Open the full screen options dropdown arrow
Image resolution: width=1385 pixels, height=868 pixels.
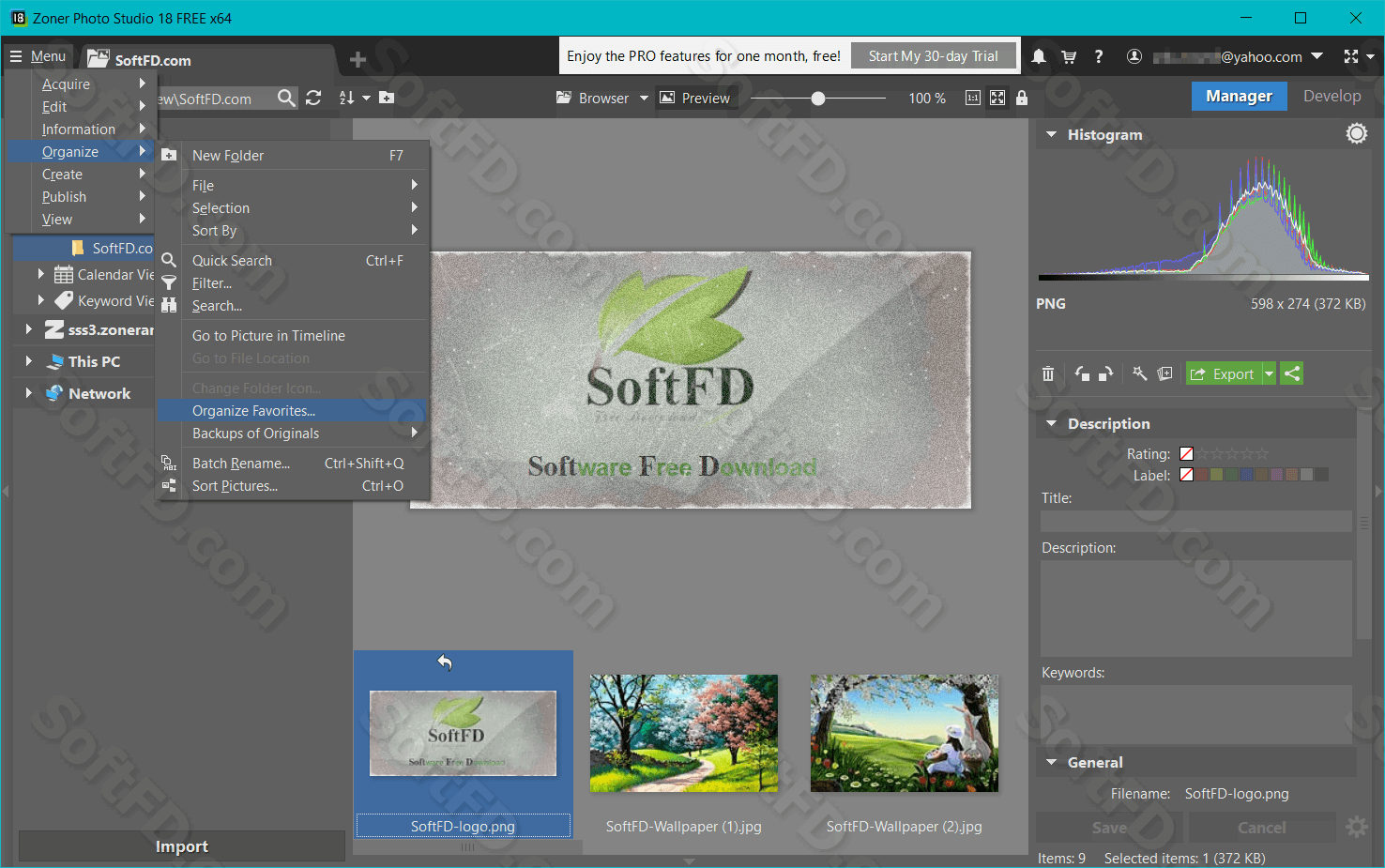coord(1370,56)
